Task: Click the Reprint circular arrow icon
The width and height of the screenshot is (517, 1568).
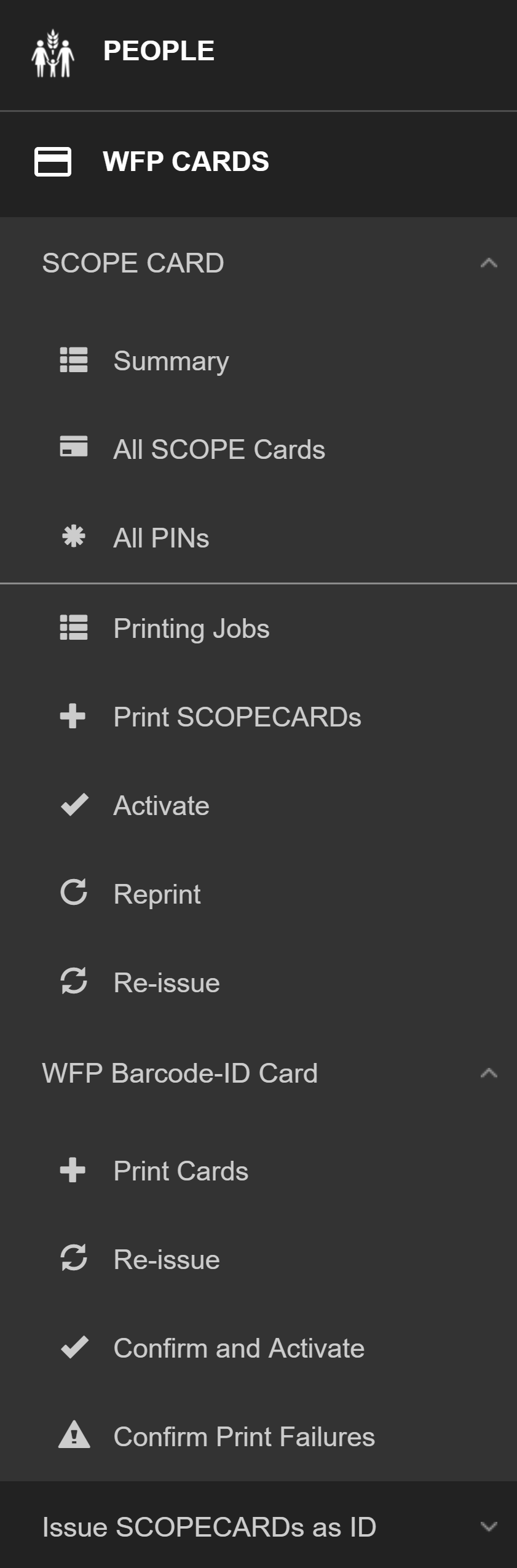Action: click(x=74, y=893)
